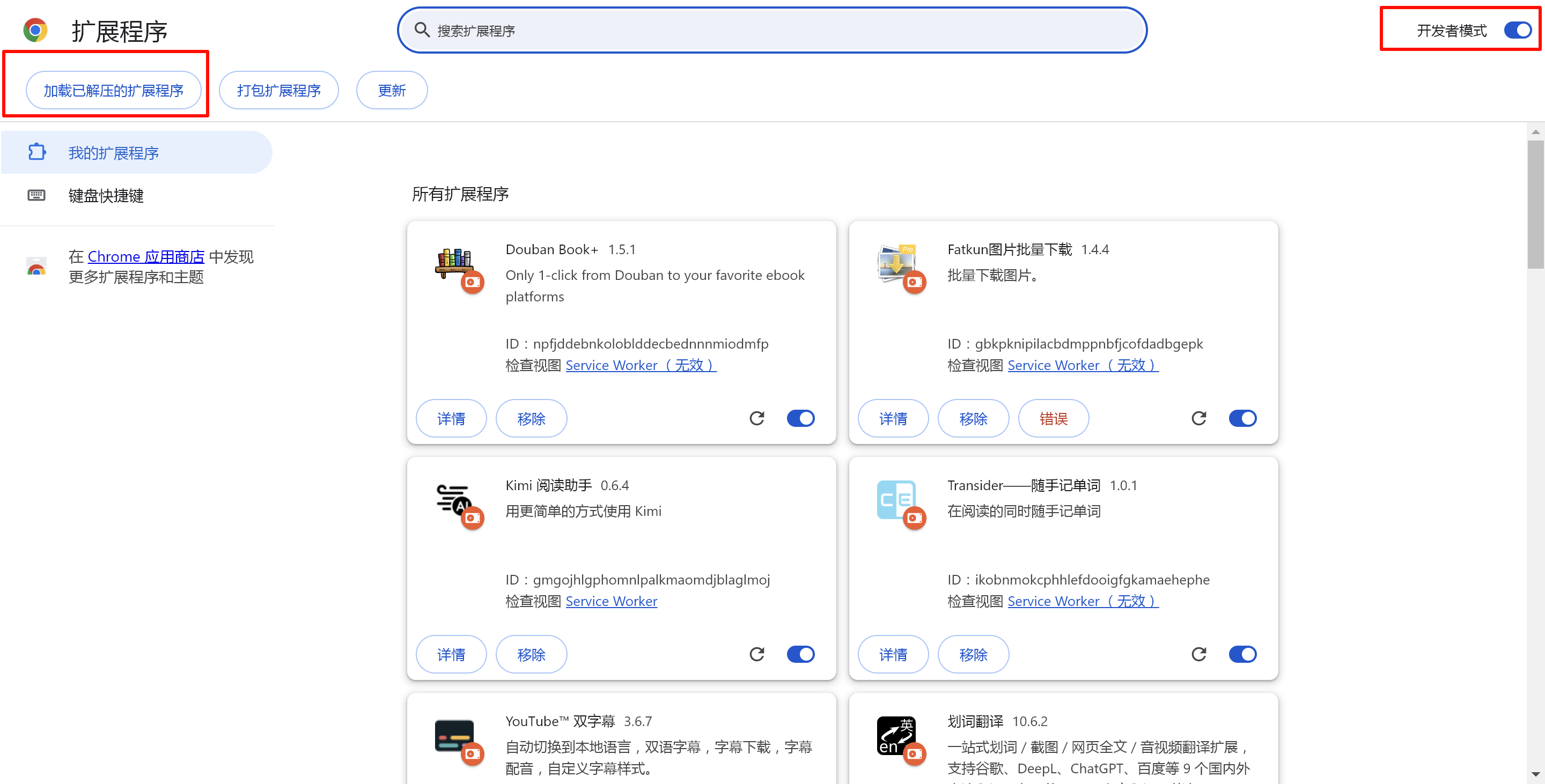The width and height of the screenshot is (1545, 784).
Task: Toggle off Fatkun图片批量下载 extension
Action: coord(1242,418)
